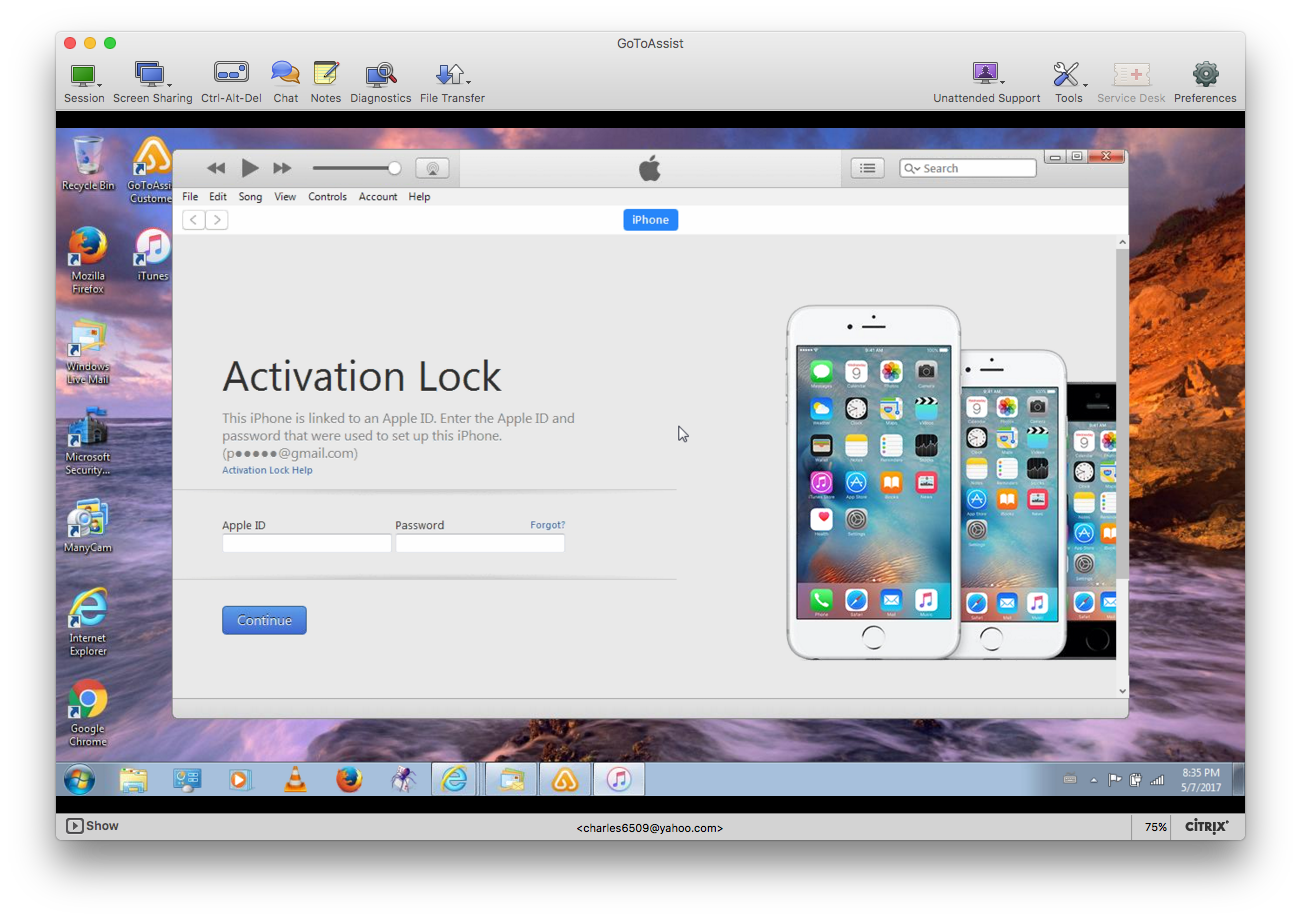Select the Internet Explorer desktop shortcut
1301x920 pixels.
pos(88,622)
